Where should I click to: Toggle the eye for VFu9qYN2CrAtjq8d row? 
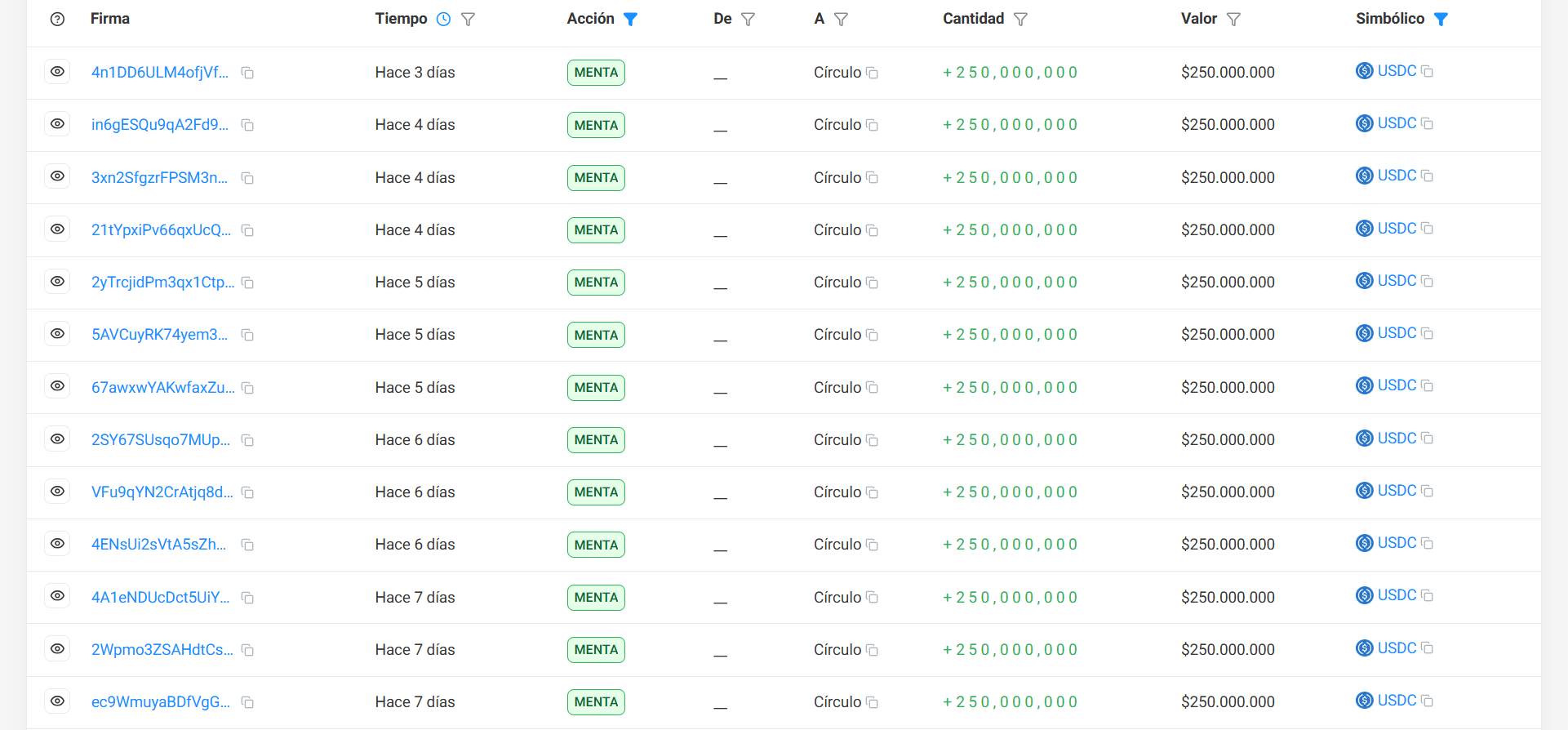(57, 492)
